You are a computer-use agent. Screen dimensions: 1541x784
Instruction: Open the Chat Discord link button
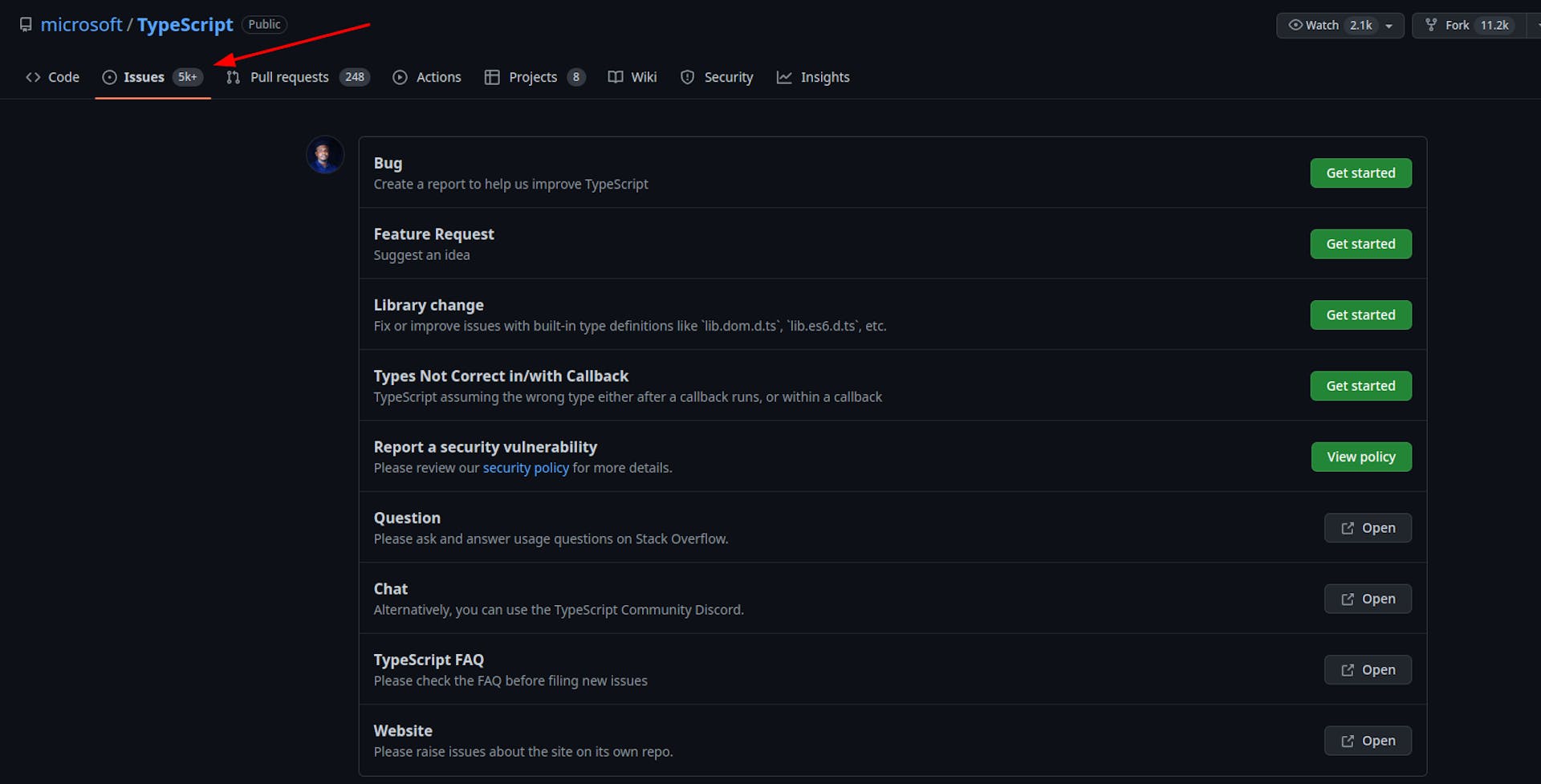click(1368, 599)
